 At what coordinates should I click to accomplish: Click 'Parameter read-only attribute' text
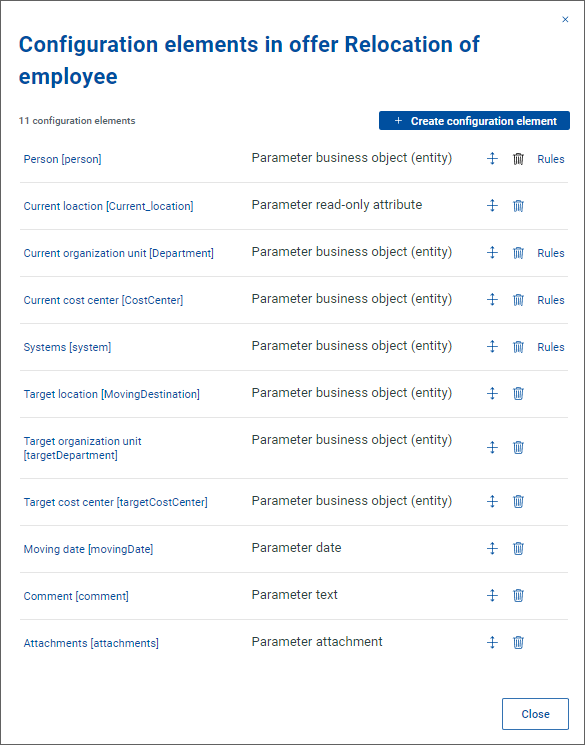[336, 205]
